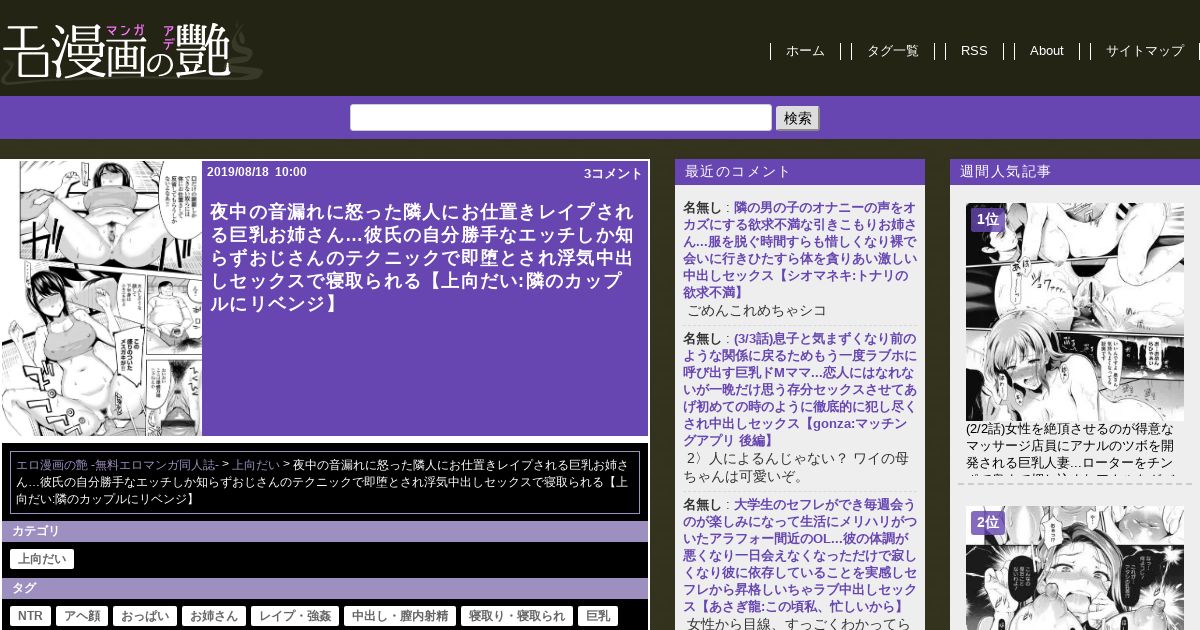Viewport: 1200px width, 630px height.
Task: Click the 2019/08/18 10:00 post date
Action: pyautogui.click(x=257, y=172)
